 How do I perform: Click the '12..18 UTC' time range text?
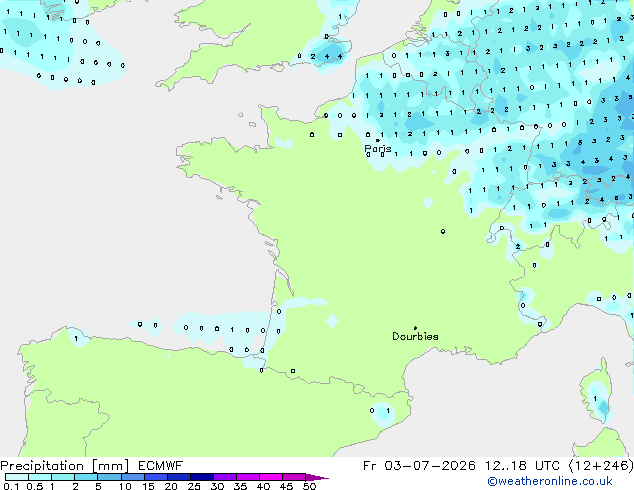tap(522, 466)
